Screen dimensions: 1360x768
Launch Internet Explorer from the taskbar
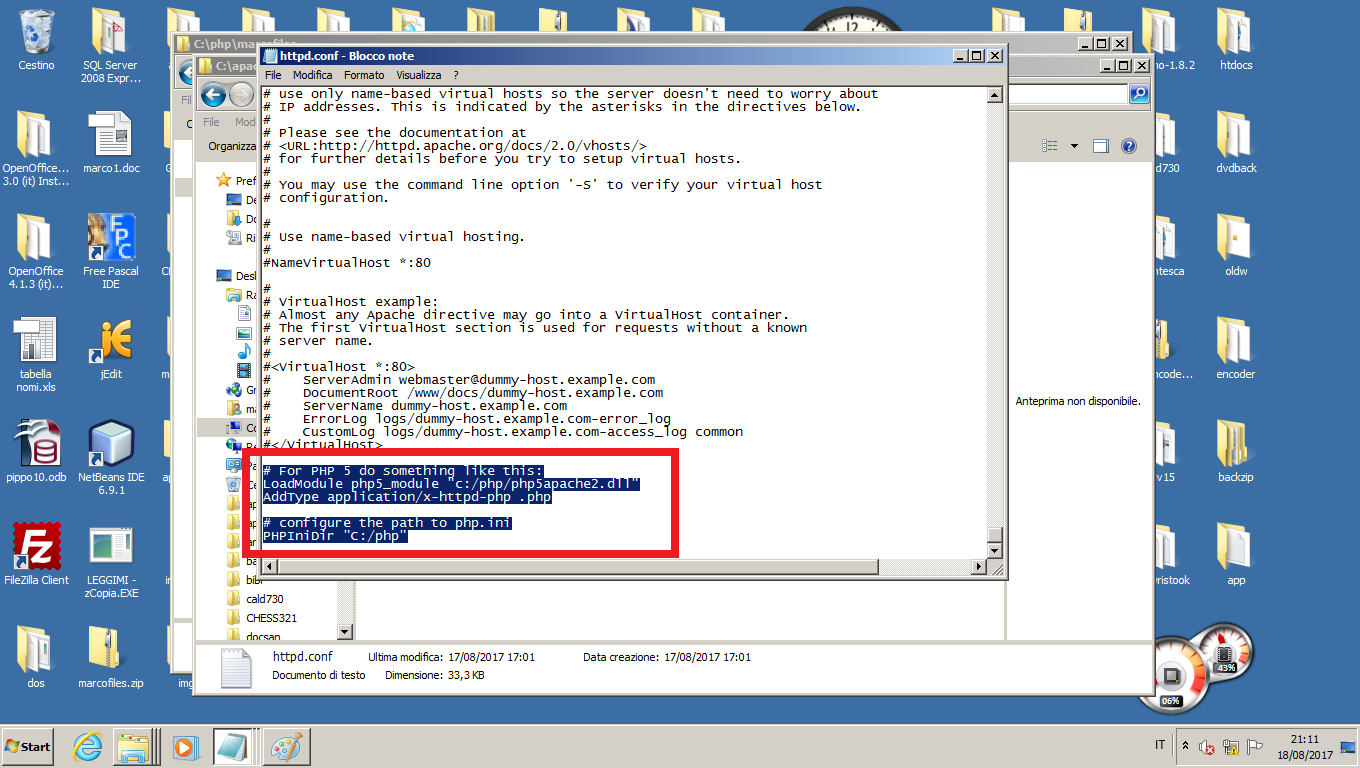tap(88, 746)
